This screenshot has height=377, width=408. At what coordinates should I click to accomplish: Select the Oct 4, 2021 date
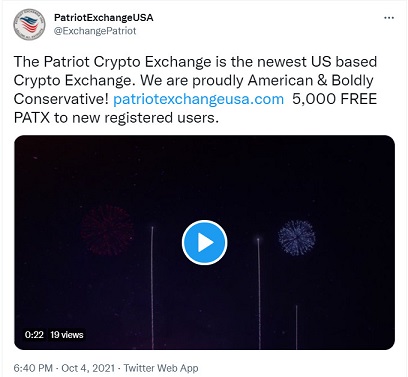tap(88, 368)
